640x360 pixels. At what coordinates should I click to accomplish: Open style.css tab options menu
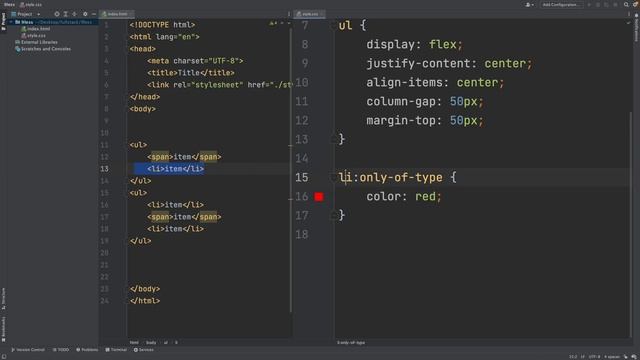629,14
